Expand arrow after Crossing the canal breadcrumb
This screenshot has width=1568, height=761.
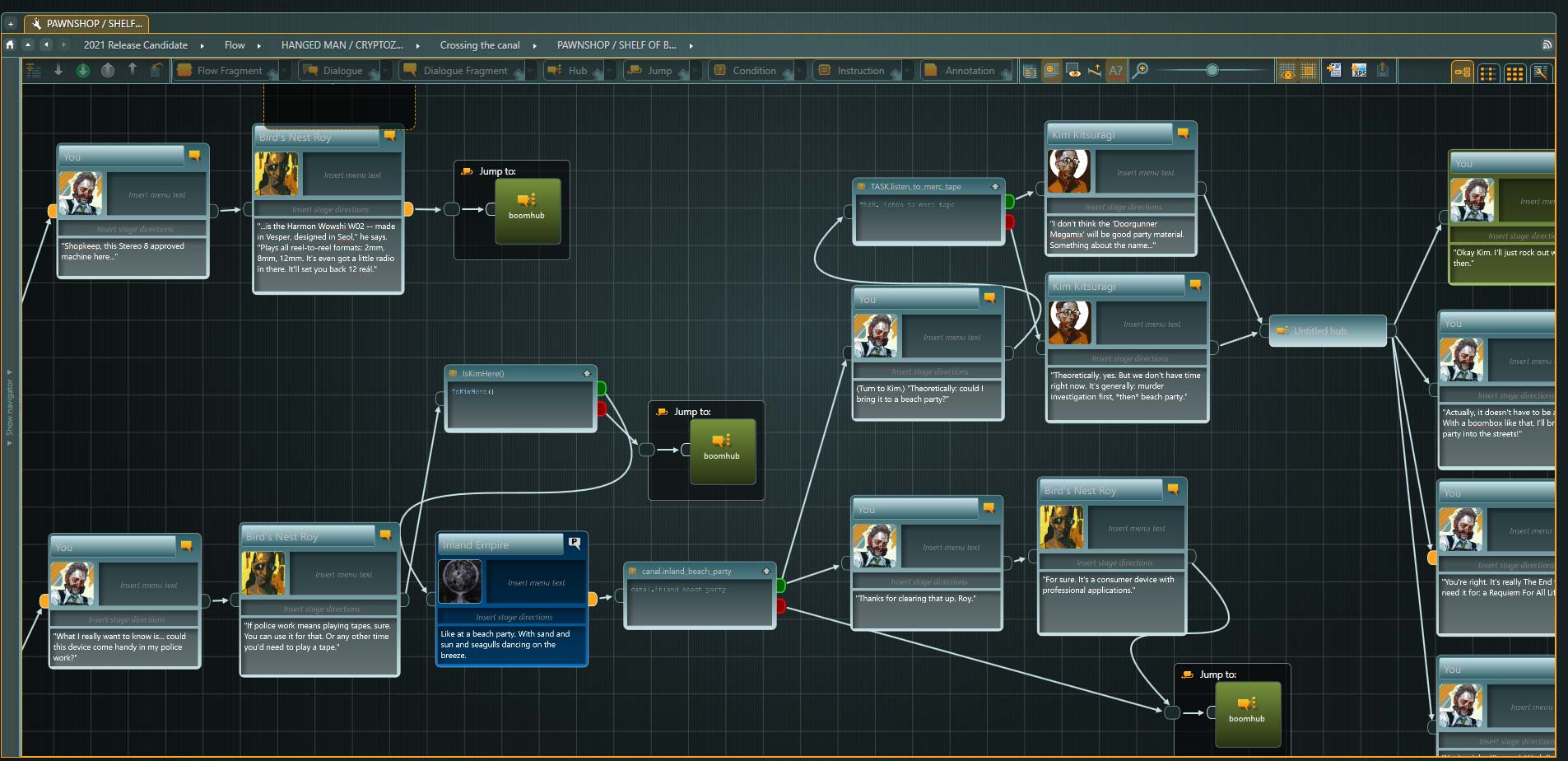[x=534, y=45]
